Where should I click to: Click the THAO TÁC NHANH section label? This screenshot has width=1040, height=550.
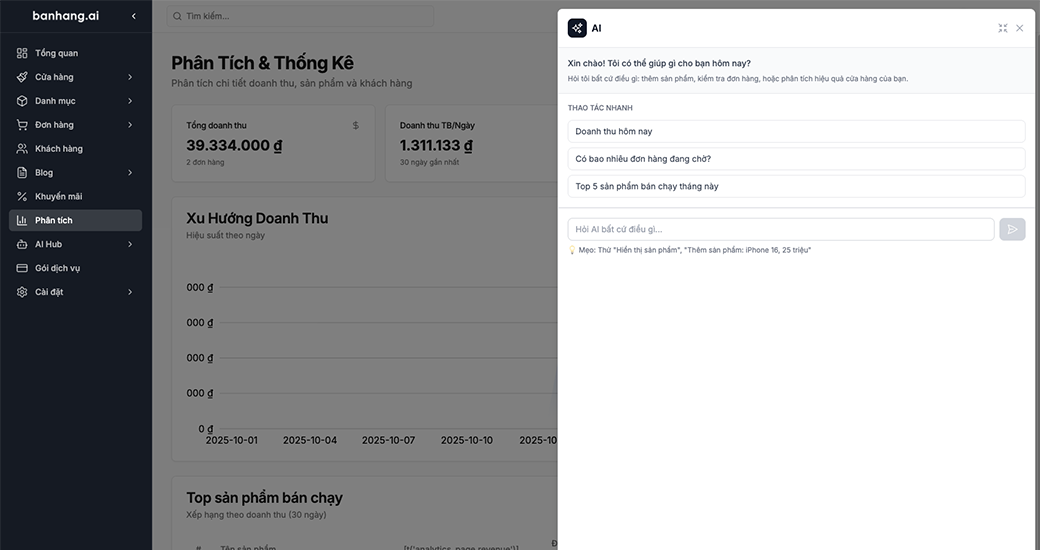pyautogui.click(x=600, y=107)
